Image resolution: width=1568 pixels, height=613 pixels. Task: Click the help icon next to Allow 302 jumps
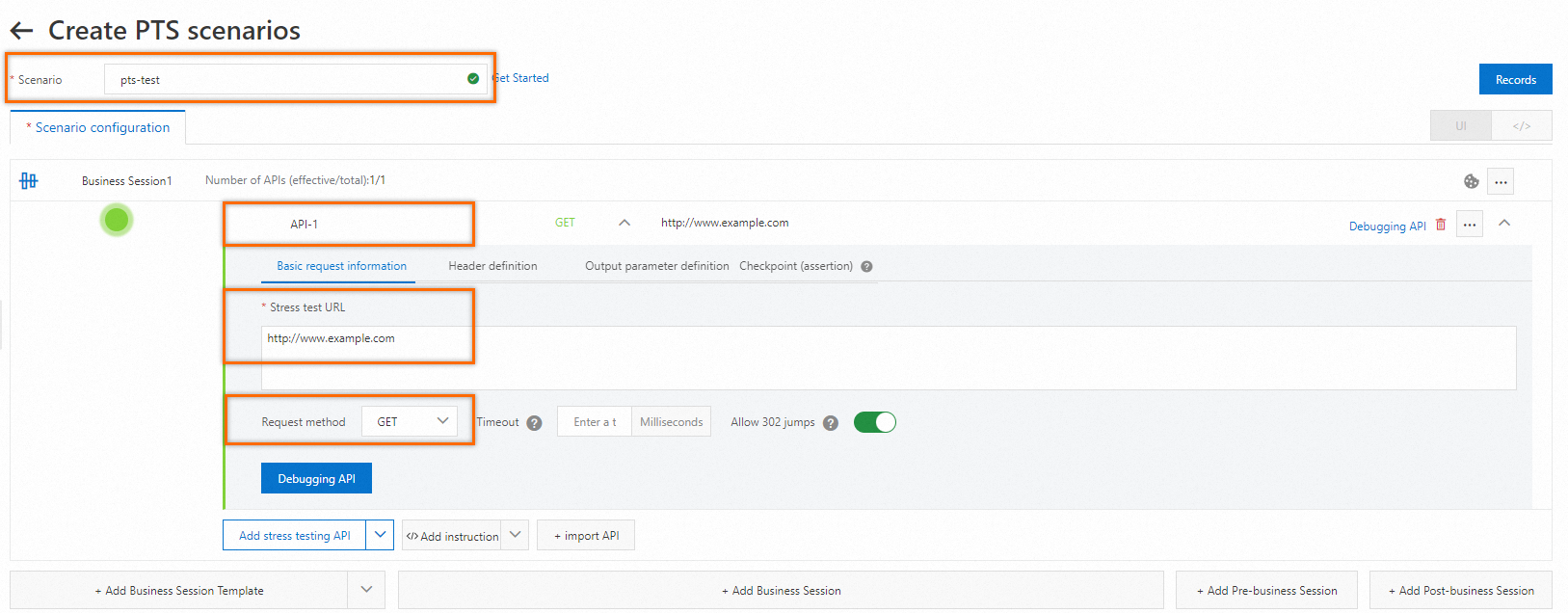[x=831, y=423]
